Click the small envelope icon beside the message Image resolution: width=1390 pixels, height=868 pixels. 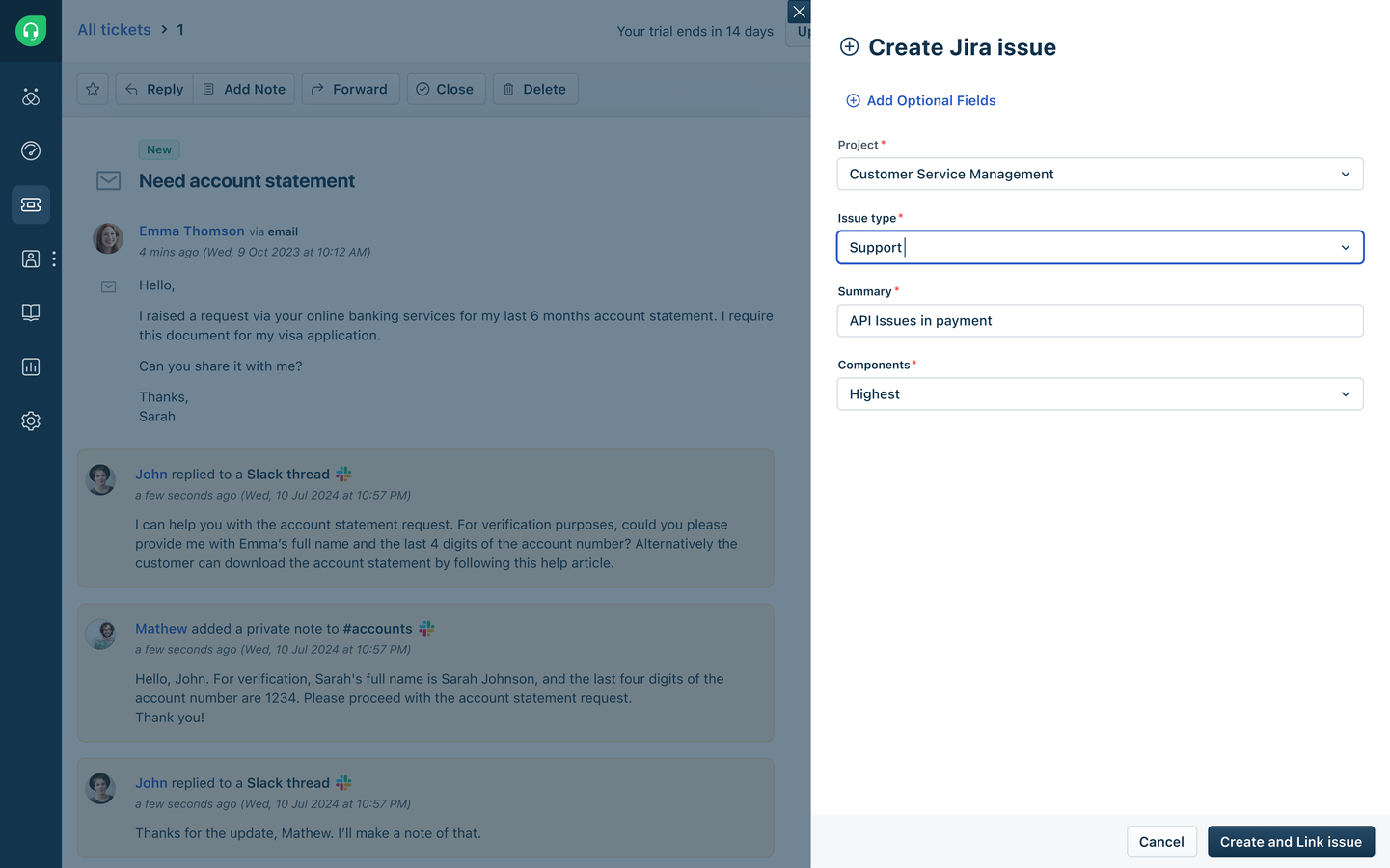coord(109,286)
